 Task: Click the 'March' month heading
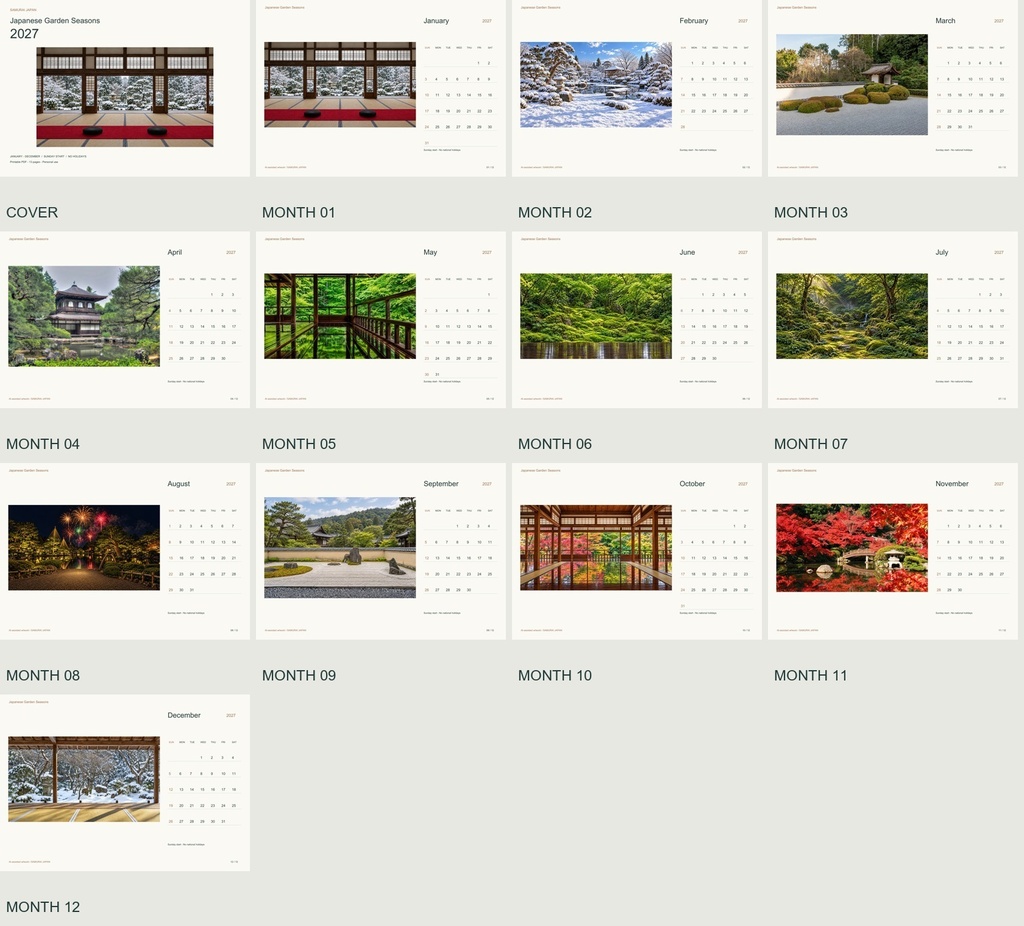click(945, 21)
